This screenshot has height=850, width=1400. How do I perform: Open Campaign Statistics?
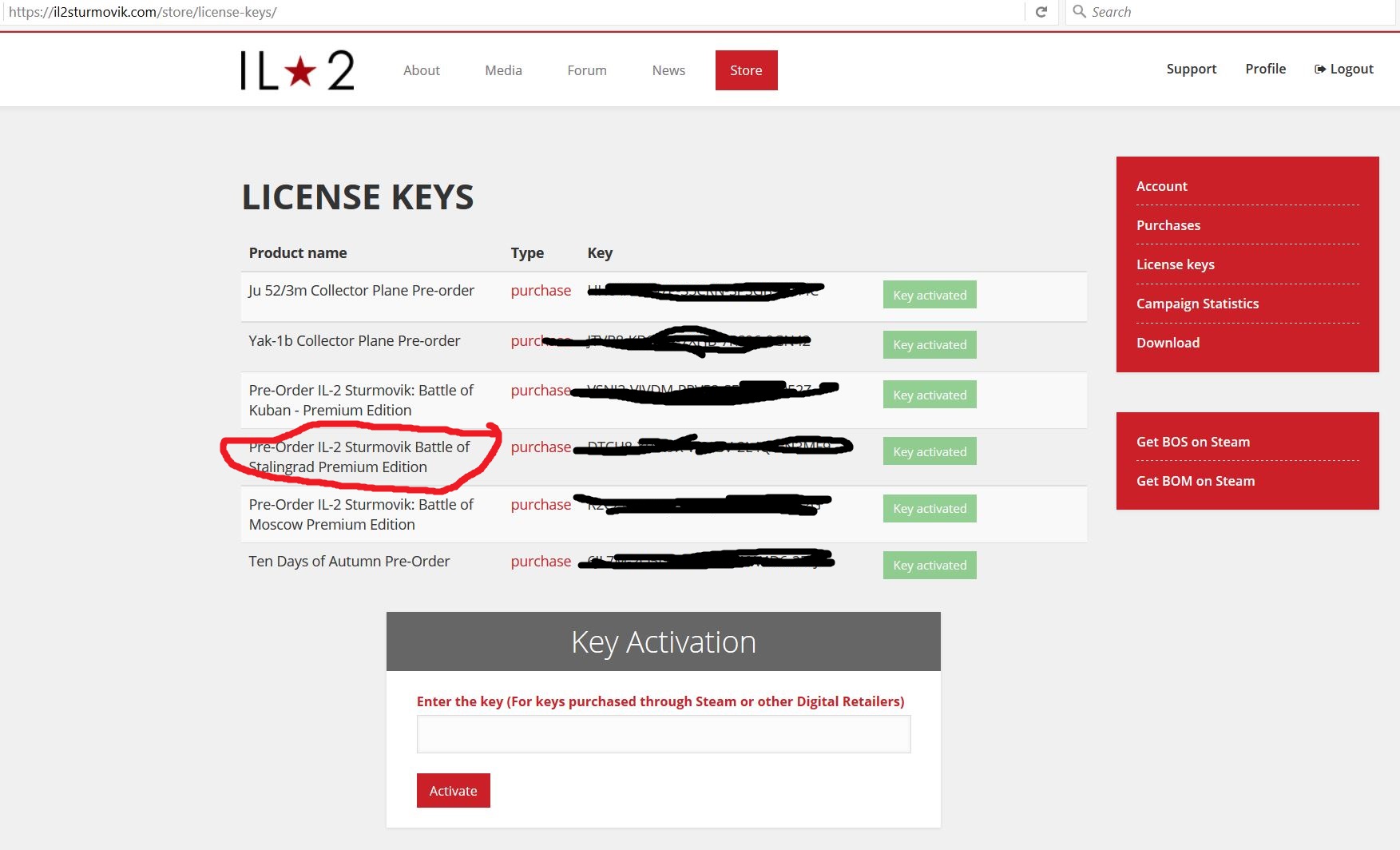pyautogui.click(x=1197, y=304)
